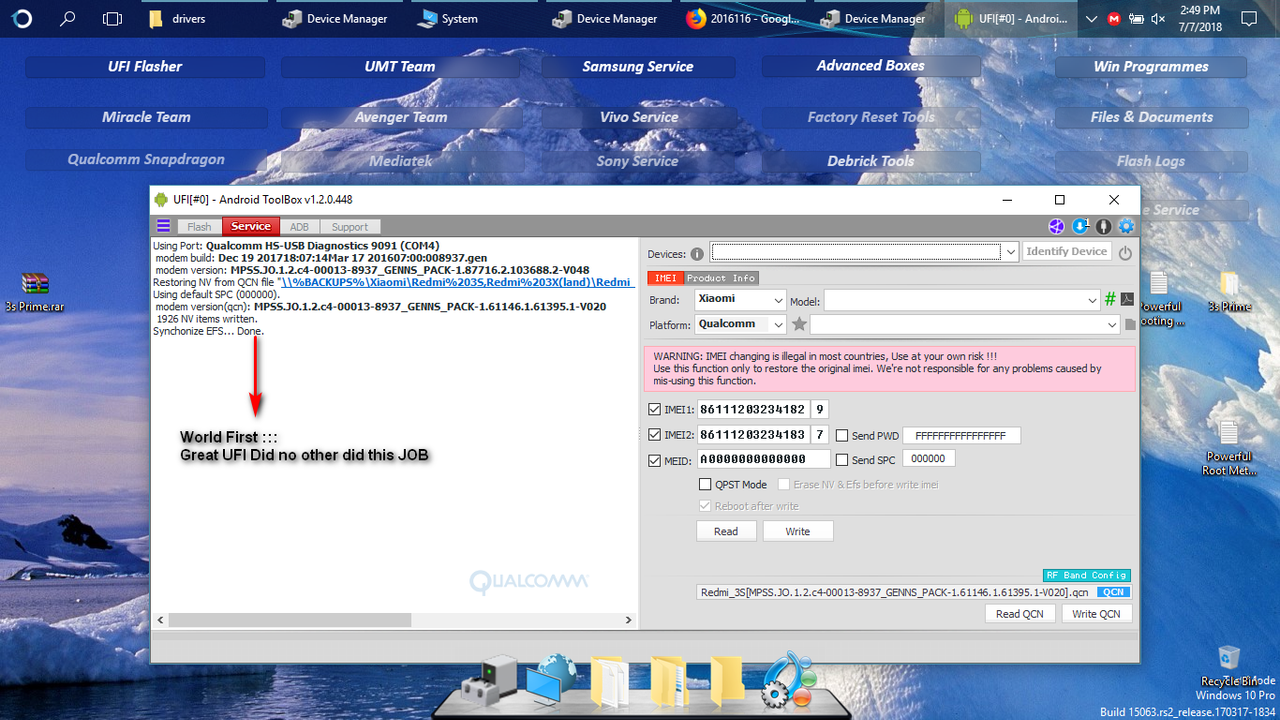Click the Read QCN button
1280x720 pixels.
(1020, 613)
